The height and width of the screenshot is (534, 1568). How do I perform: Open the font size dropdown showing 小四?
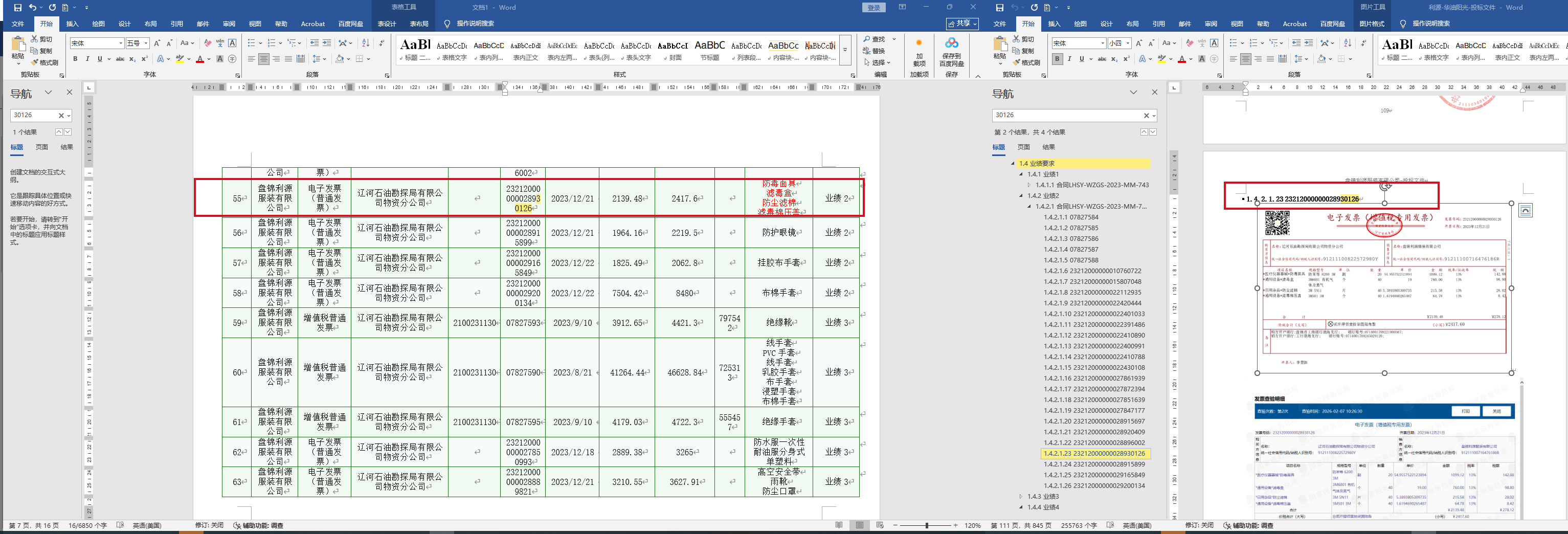(1128, 43)
